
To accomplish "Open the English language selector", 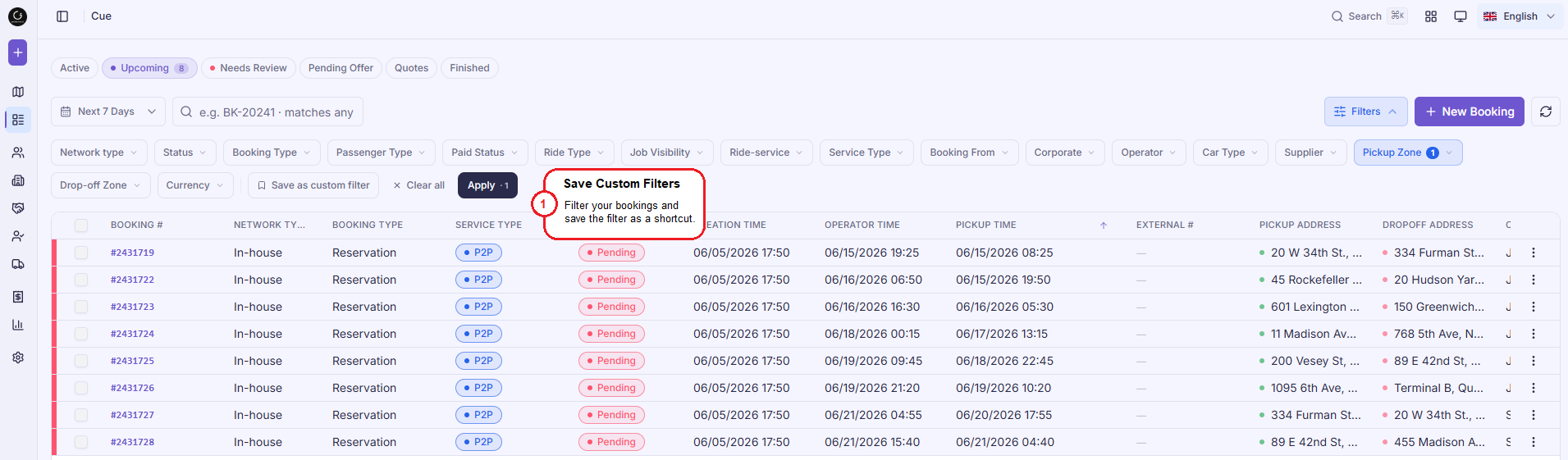I will coord(1520,16).
